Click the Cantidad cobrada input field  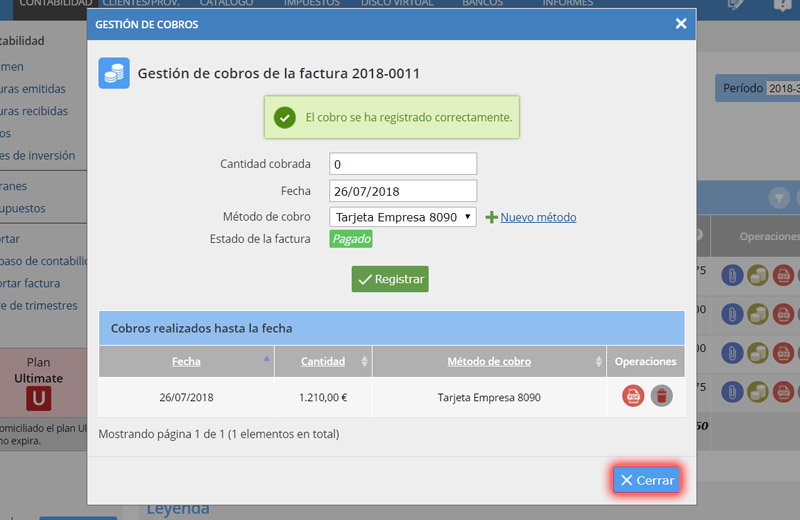tap(403, 164)
